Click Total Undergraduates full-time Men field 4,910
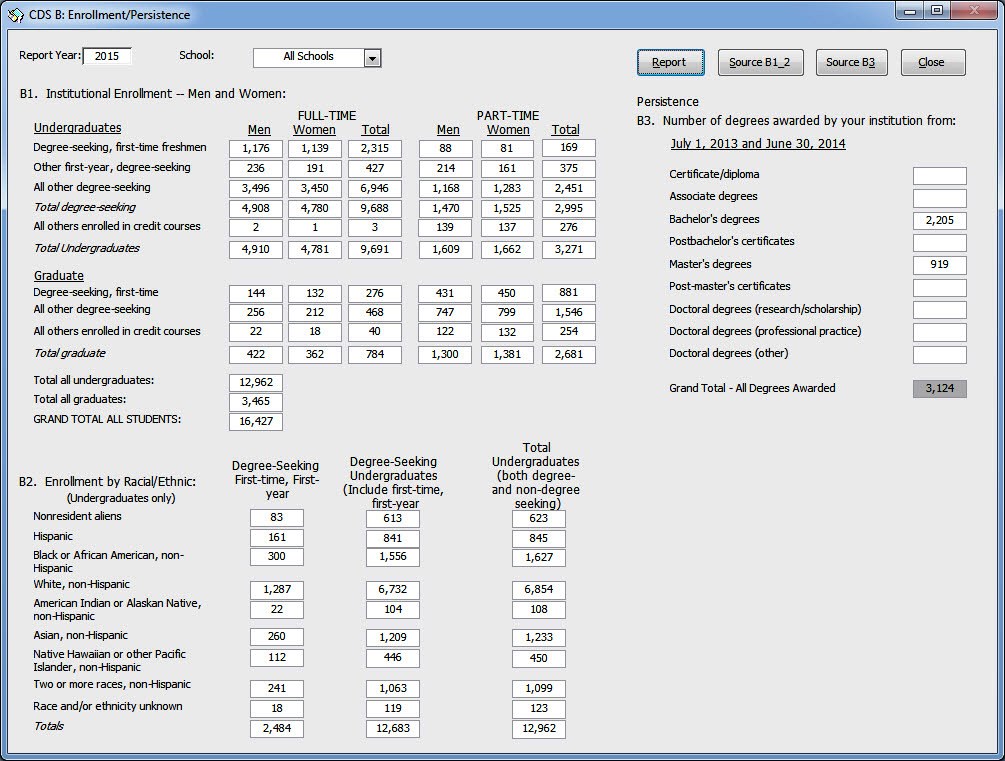This screenshot has height=761, width=1005. tap(256, 249)
